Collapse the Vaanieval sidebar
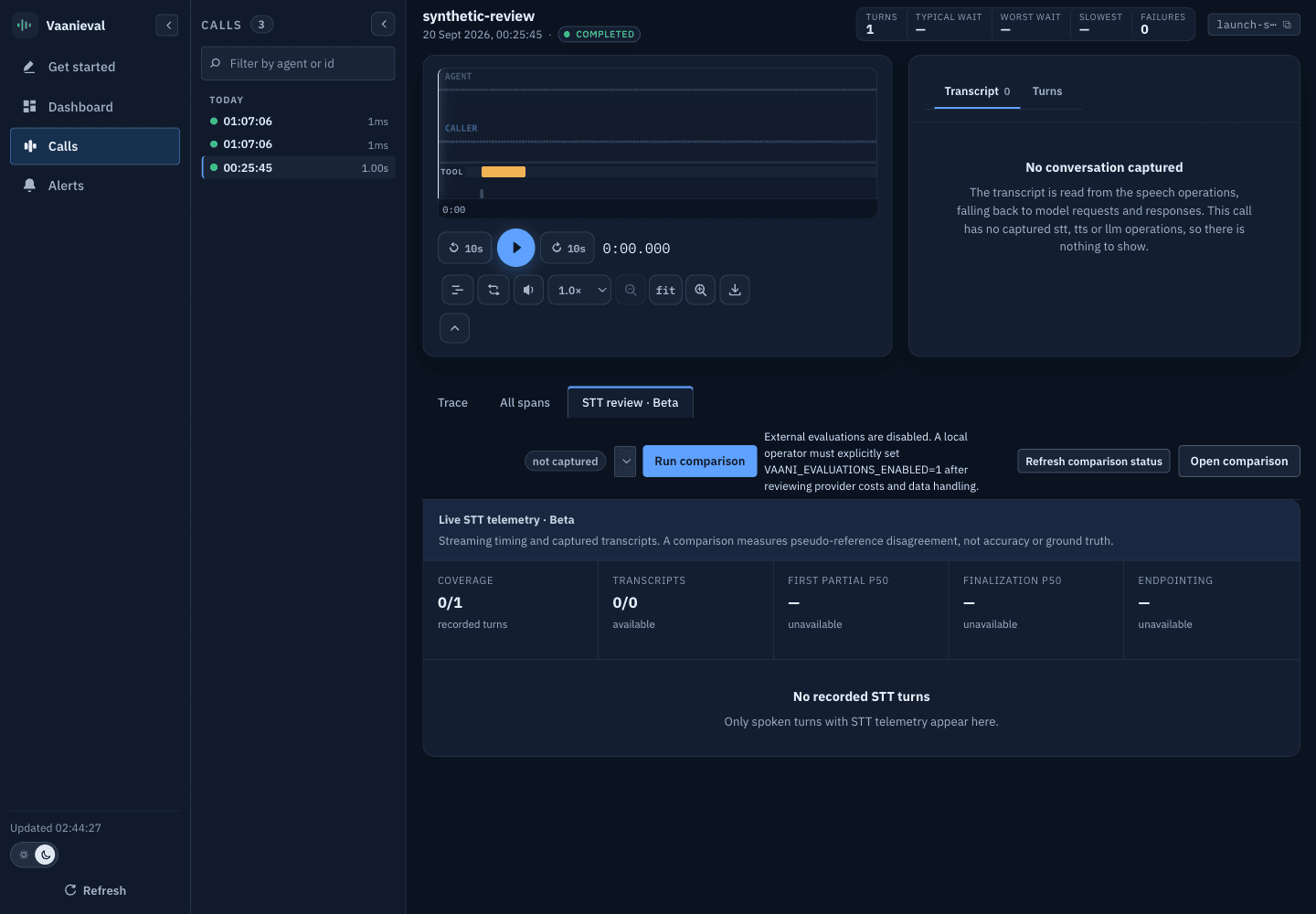 [167, 26]
